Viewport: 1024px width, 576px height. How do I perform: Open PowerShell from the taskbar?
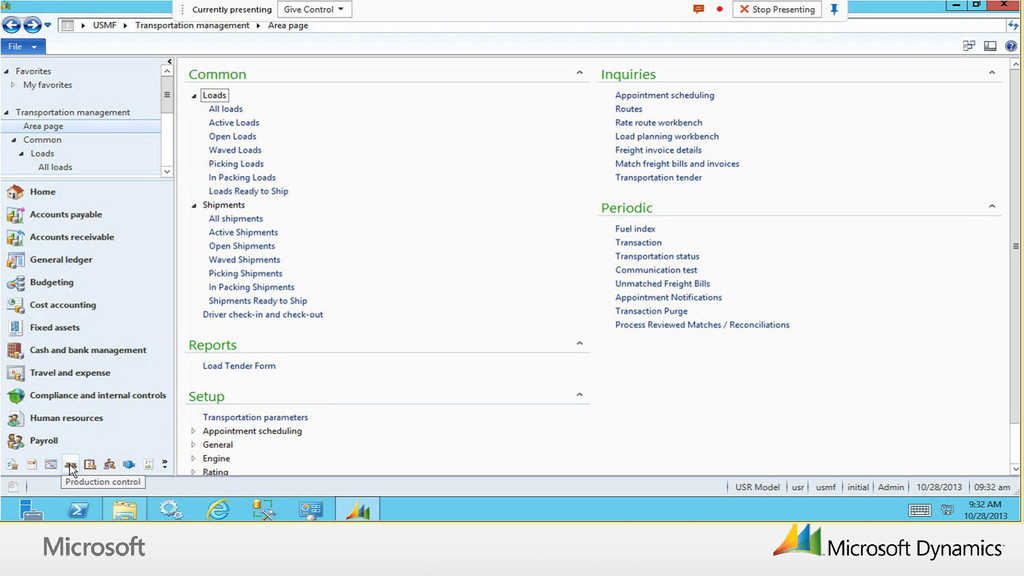[x=78, y=509]
